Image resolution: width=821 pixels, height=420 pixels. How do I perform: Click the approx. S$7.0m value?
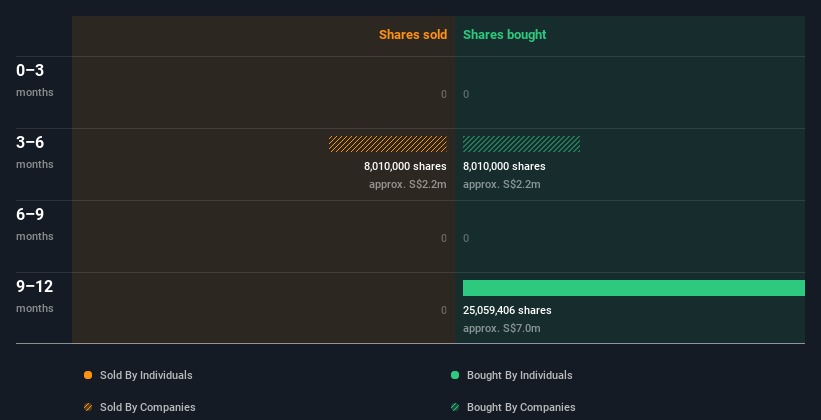pos(502,328)
